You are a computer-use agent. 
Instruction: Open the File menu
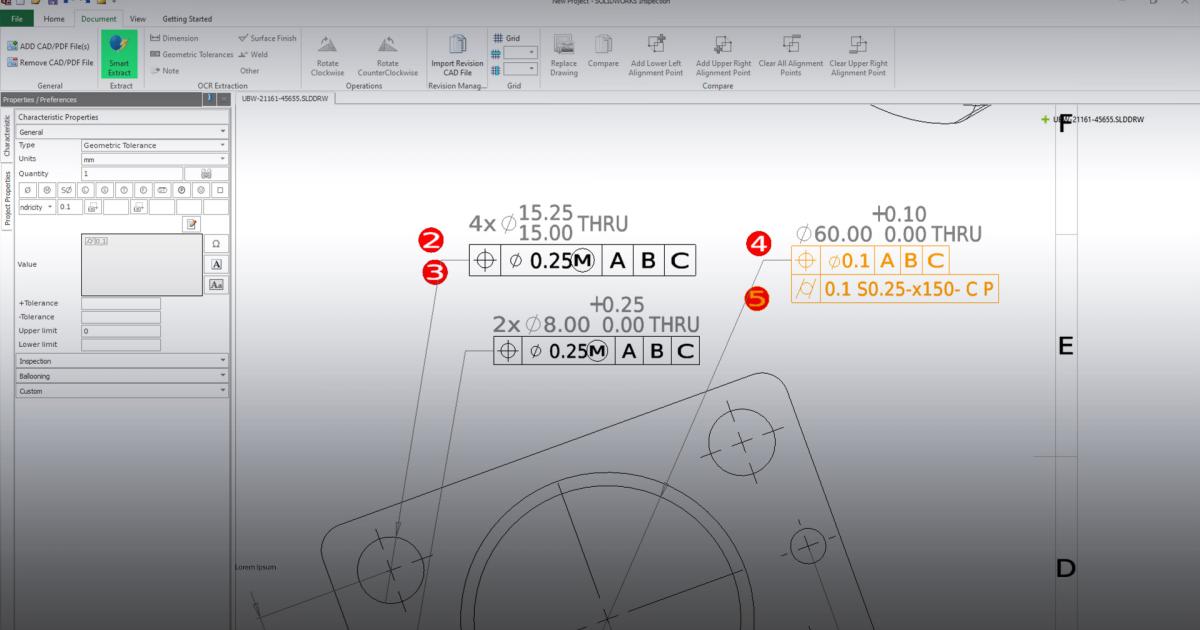click(x=17, y=18)
